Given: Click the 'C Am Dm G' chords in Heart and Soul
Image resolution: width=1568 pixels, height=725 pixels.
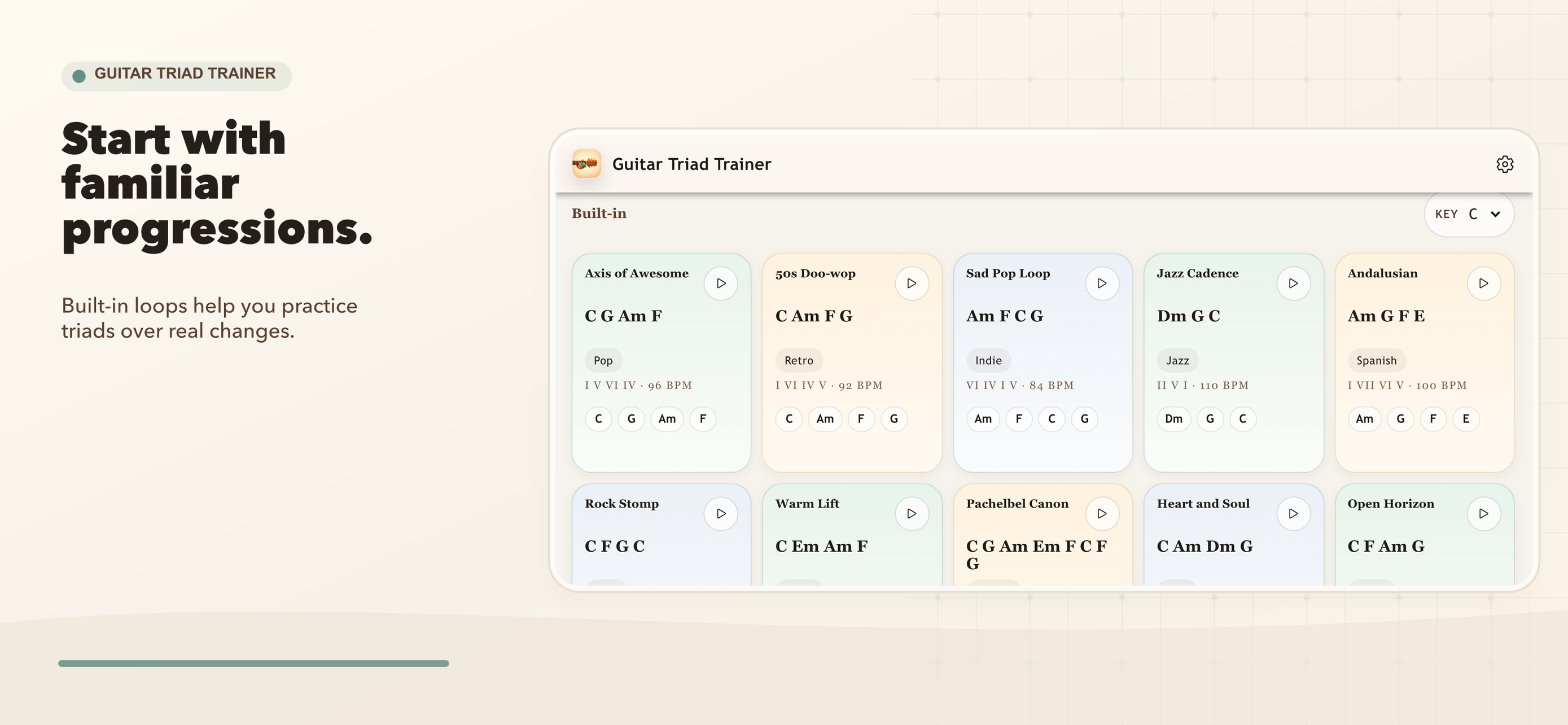Looking at the screenshot, I should point(1205,546).
